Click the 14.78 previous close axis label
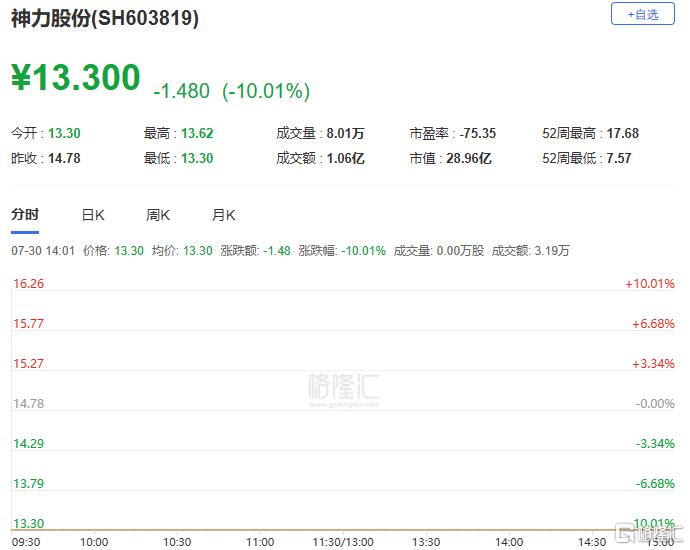The height and width of the screenshot is (550, 690). [x=27, y=403]
